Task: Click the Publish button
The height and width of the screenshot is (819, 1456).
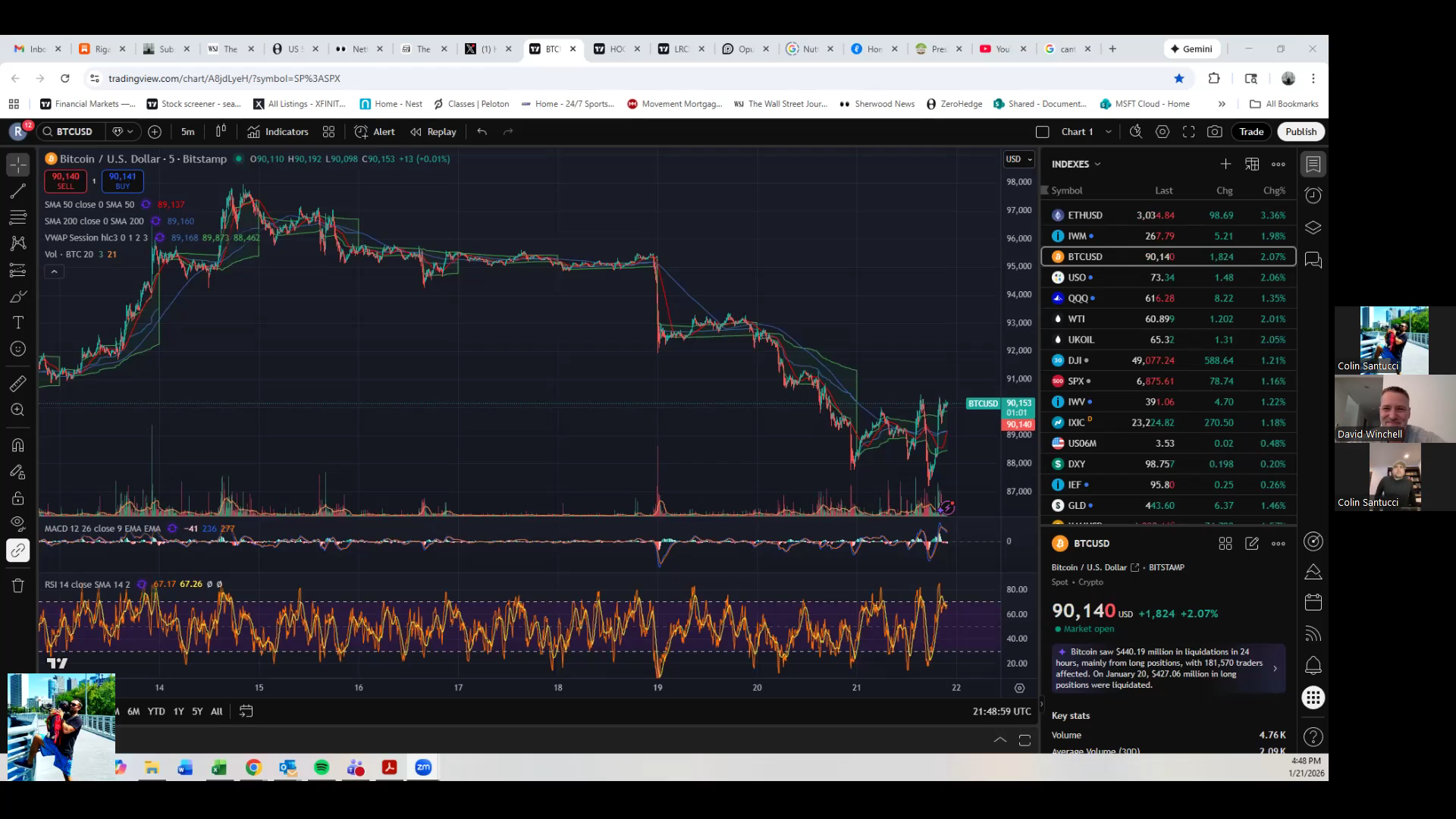Action: tap(1301, 131)
